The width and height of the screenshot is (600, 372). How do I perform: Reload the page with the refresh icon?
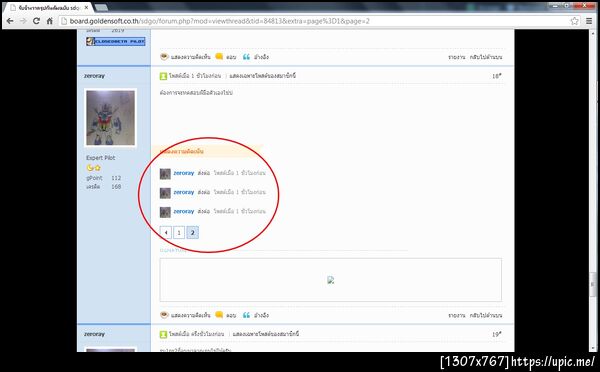point(36,21)
